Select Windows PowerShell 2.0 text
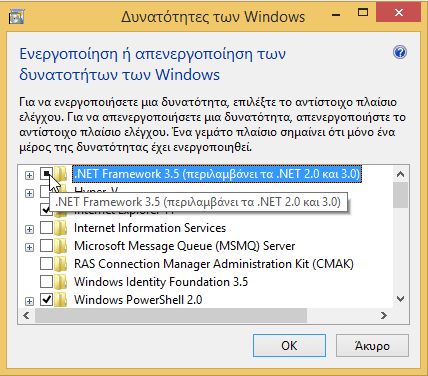The height and width of the screenshot is (376, 428). coord(138,300)
